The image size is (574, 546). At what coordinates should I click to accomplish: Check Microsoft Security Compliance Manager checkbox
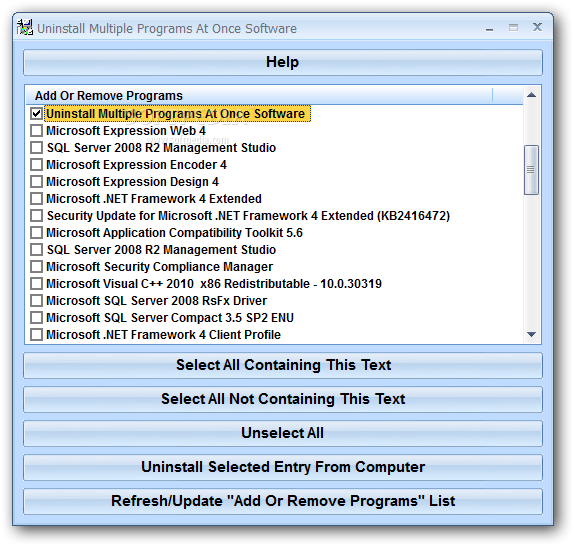click(x=36, y=266)
